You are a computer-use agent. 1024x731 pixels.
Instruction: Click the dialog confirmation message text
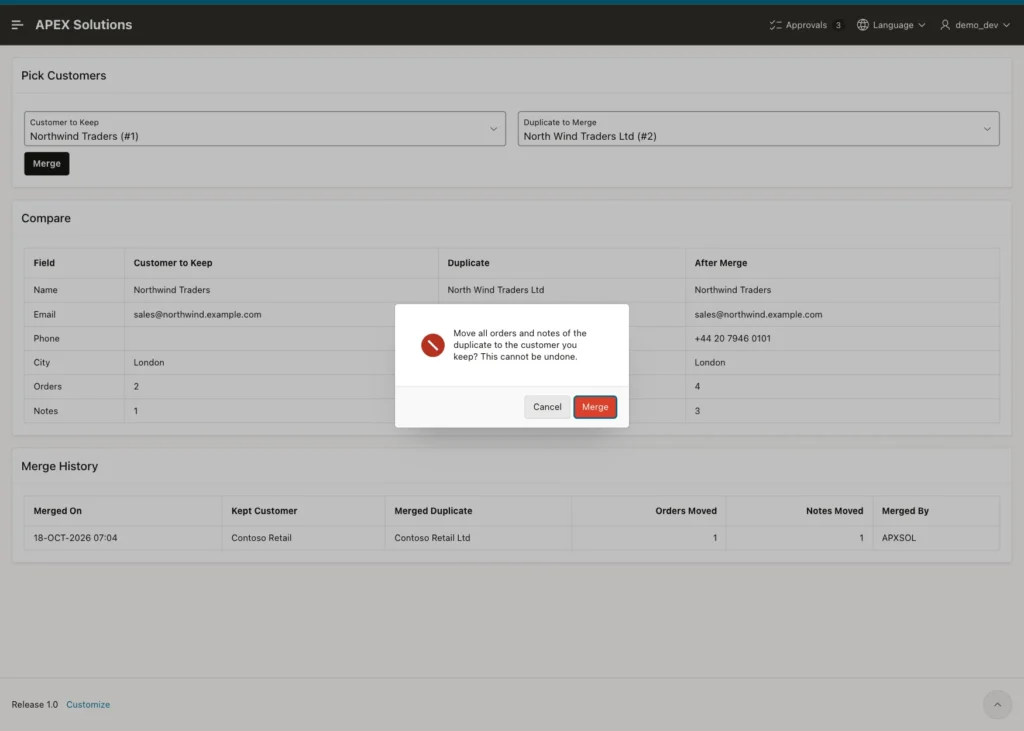point(520,345)
